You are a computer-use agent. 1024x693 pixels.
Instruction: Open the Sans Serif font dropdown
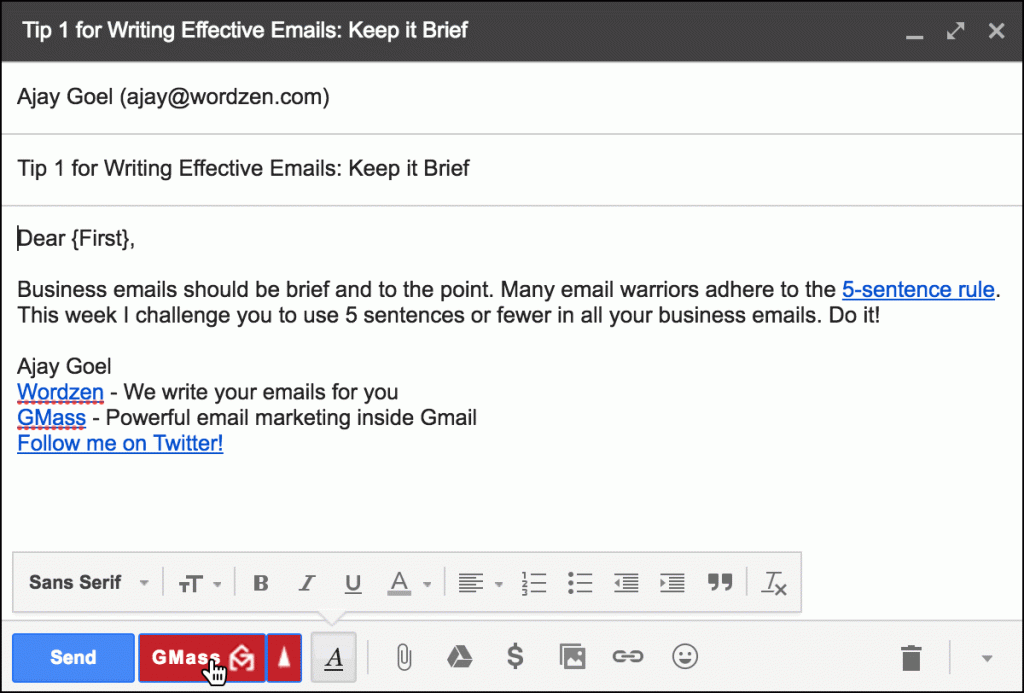[x=88, y=582]
